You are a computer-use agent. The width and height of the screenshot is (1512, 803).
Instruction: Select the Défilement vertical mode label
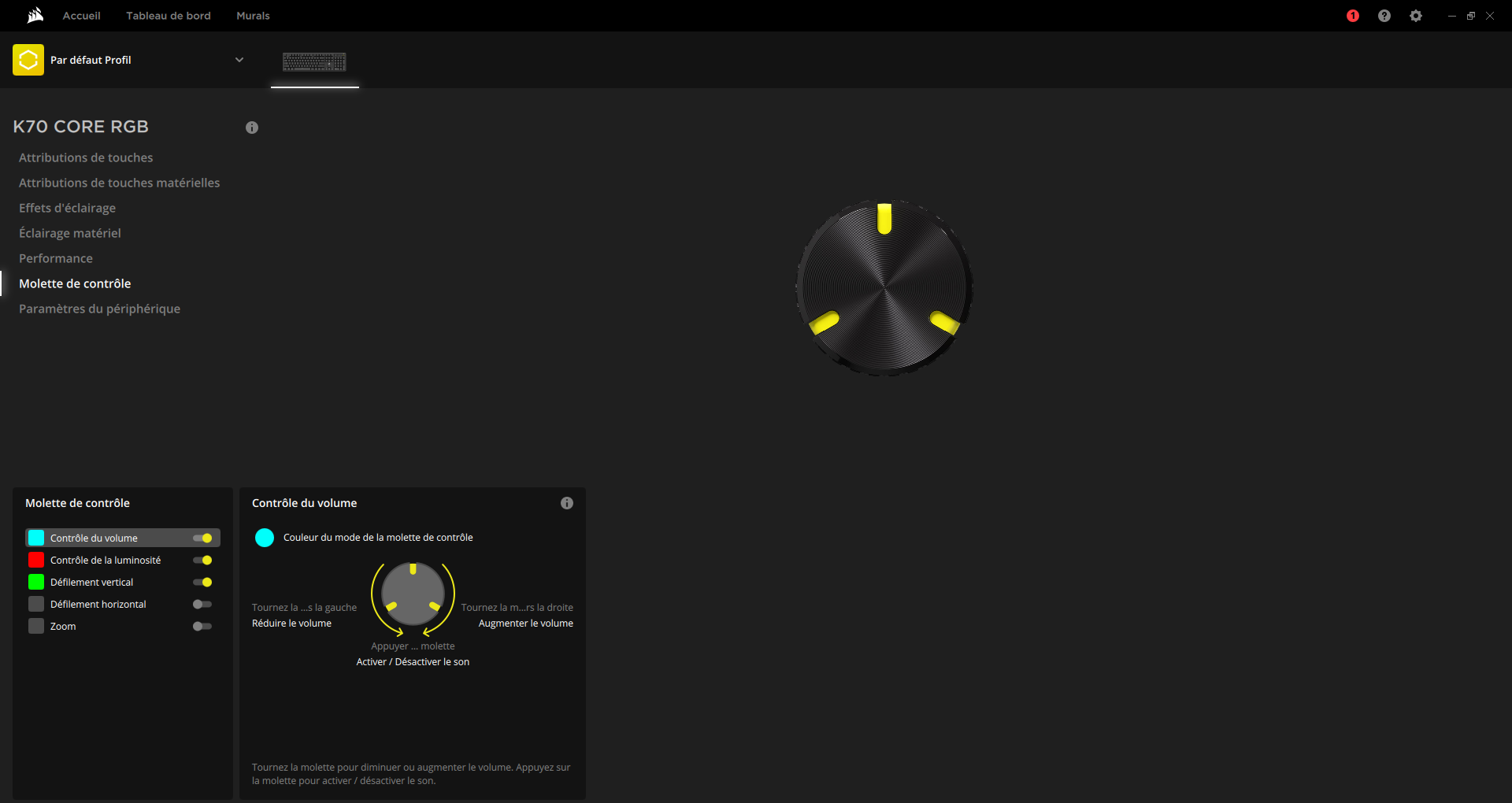tap(92, 583)
